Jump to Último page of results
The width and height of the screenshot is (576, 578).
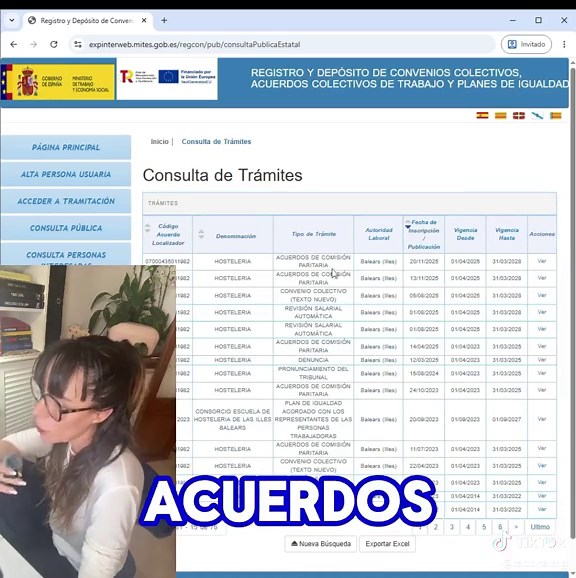(x=540, y=527)
